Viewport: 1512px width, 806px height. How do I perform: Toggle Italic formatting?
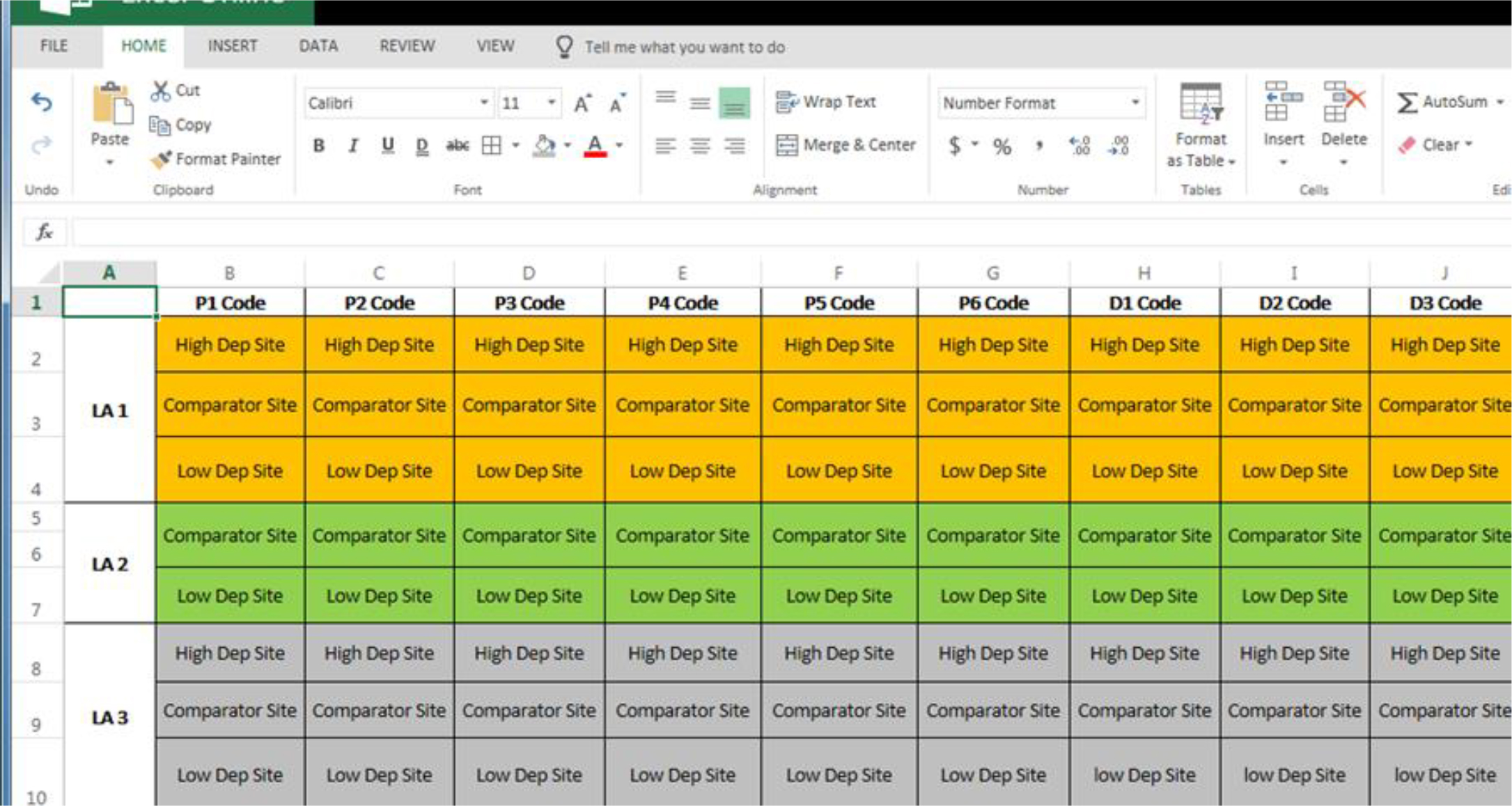coord(354,145)
